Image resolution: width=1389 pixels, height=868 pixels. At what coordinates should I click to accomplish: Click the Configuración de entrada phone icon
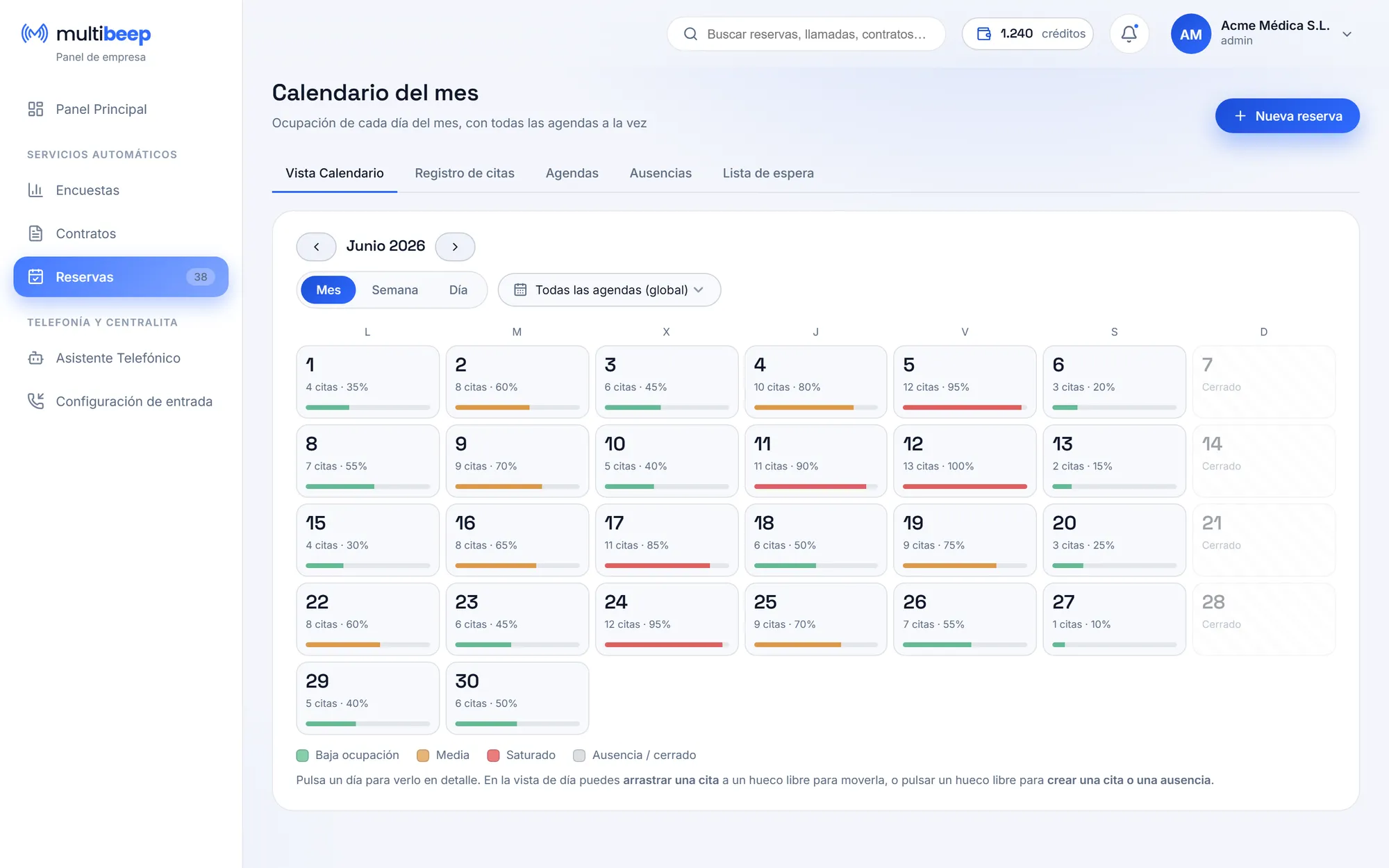coord(35,401)
